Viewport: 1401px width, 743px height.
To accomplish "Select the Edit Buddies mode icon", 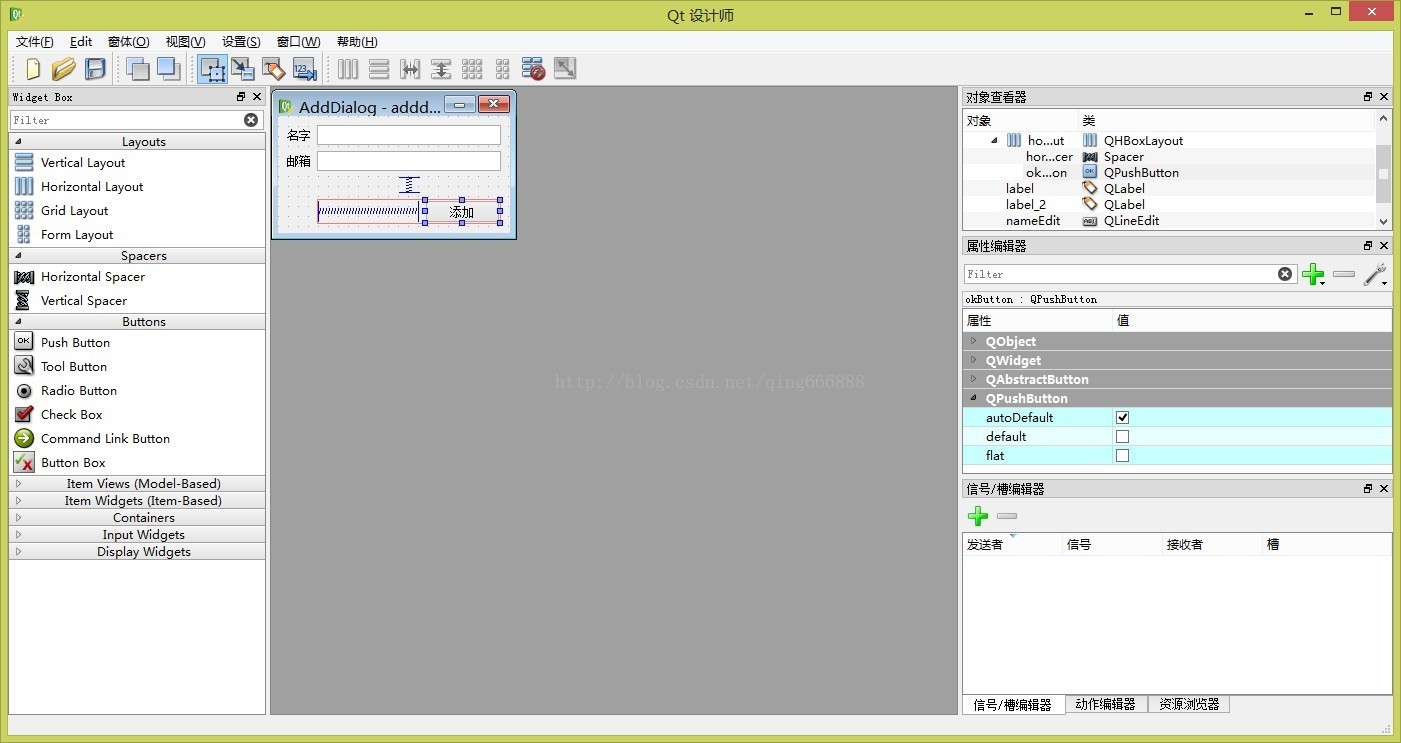I will click(273, 69).
